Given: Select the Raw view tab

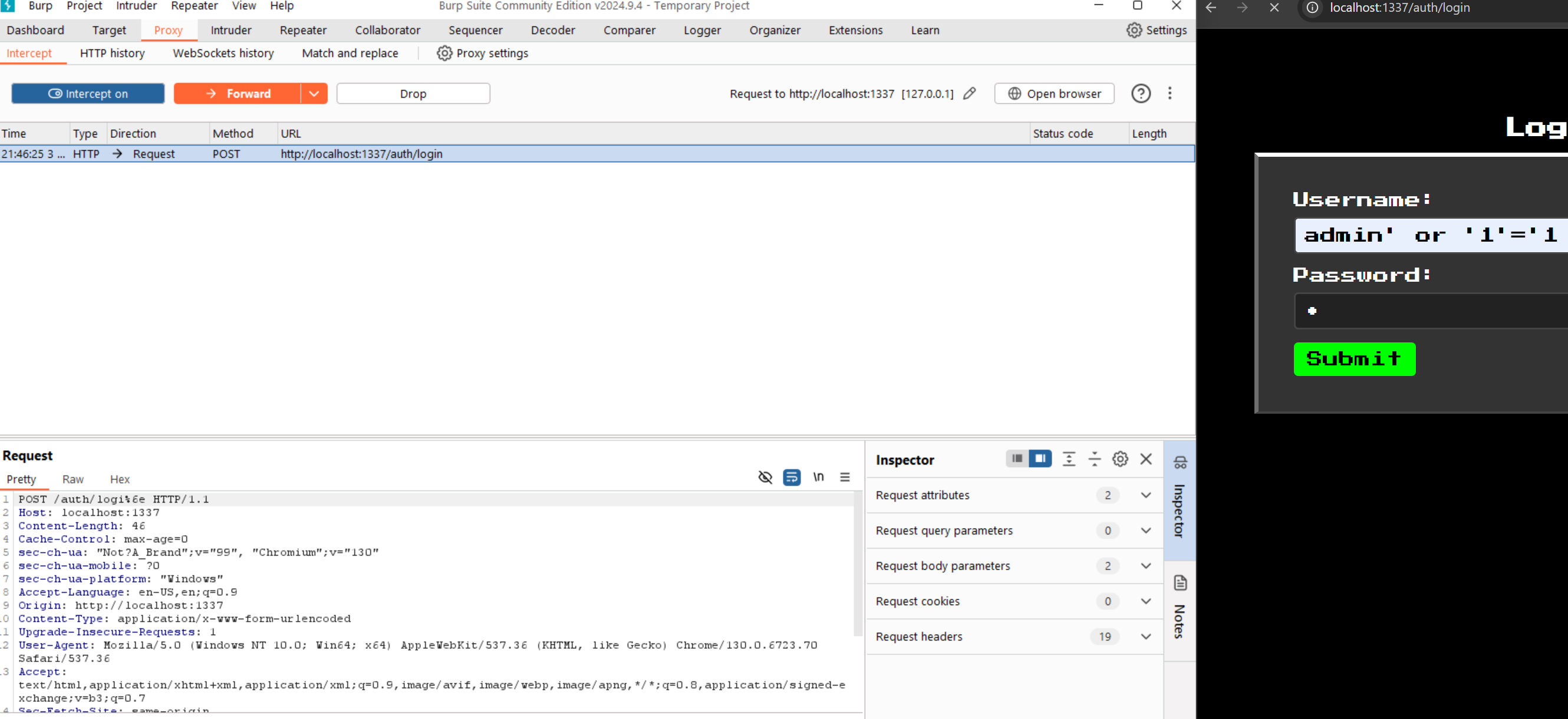Looking at the screenshot, I should [72, 479].
